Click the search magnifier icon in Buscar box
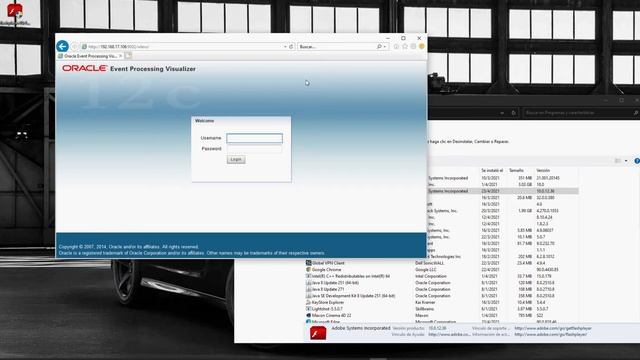Viewport: 640px width, 360px height. click(x=379, y=47)
